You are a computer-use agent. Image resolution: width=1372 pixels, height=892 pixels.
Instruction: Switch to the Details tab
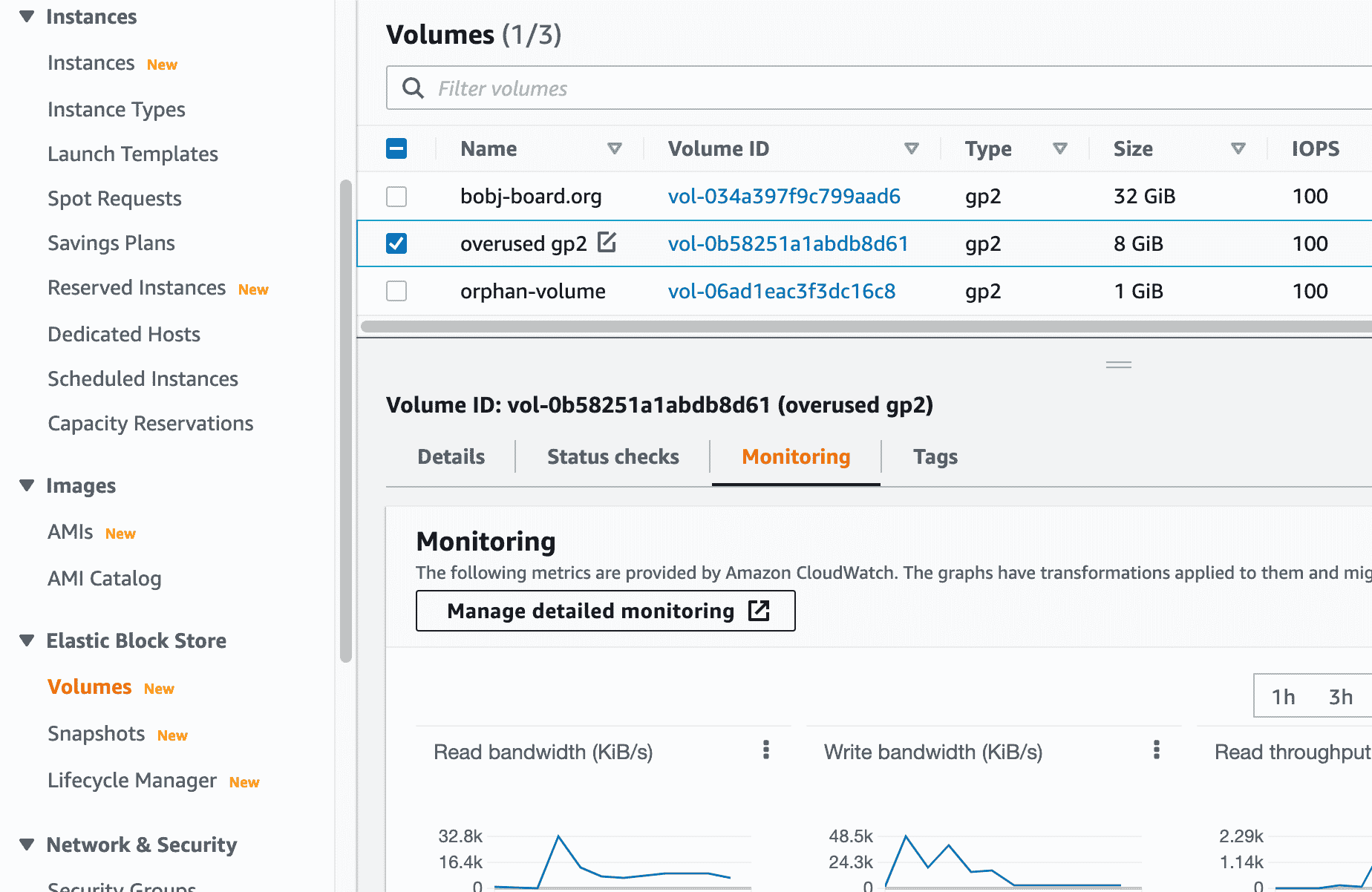pyautogui.click(x=451, y=456)
